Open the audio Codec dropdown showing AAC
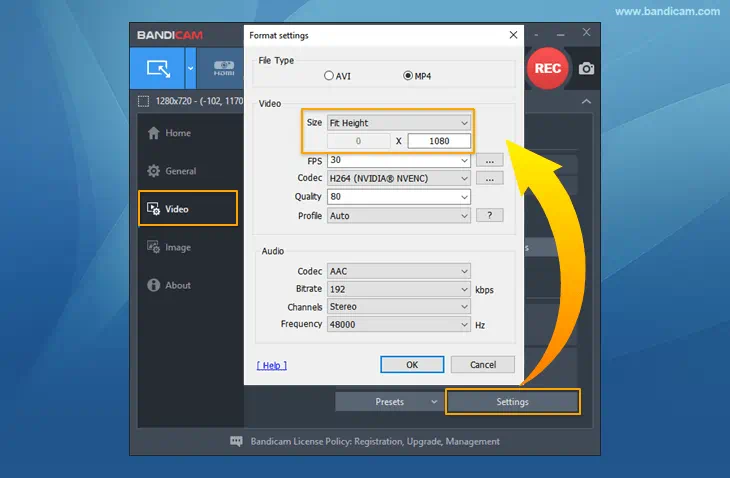The height and width of the screenshot is (478, 730). (x=399, y=271)
